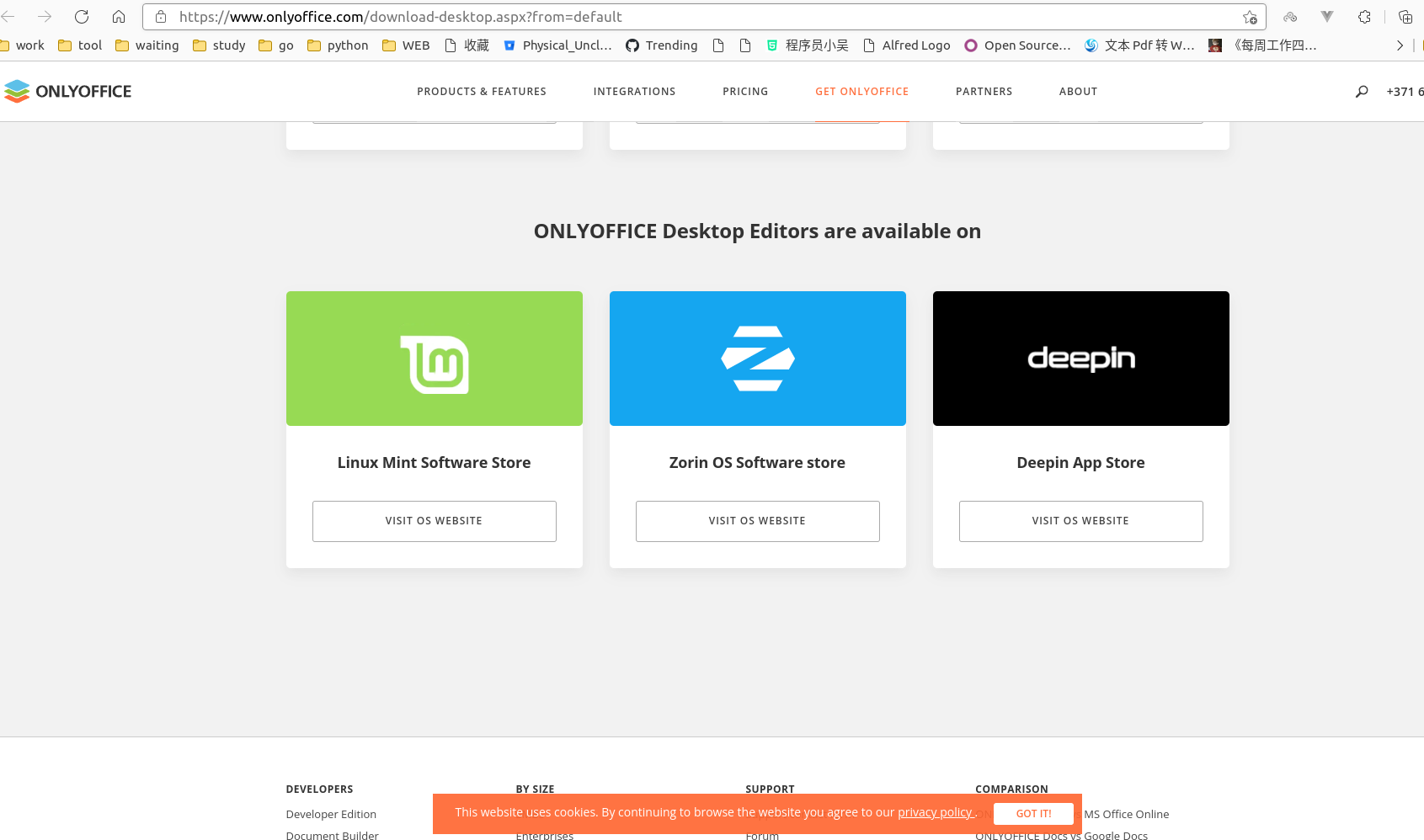Open the 程序员小吴 bookmark
Screen dimensions: 1424x840
[807, 45]
